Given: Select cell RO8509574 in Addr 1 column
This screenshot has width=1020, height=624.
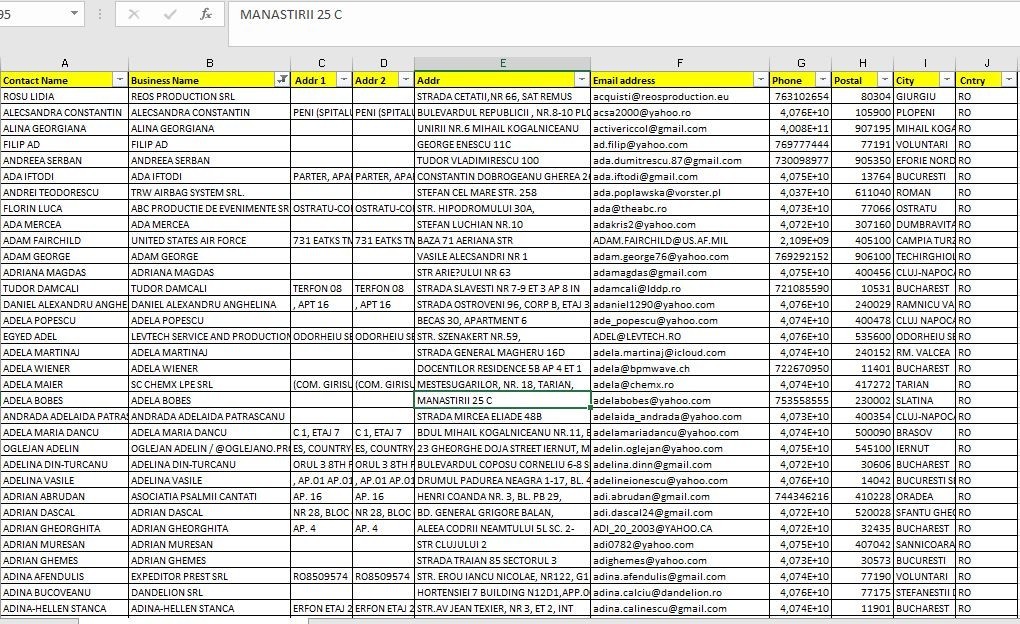Looking at the screenshot, I should (321, 576).
